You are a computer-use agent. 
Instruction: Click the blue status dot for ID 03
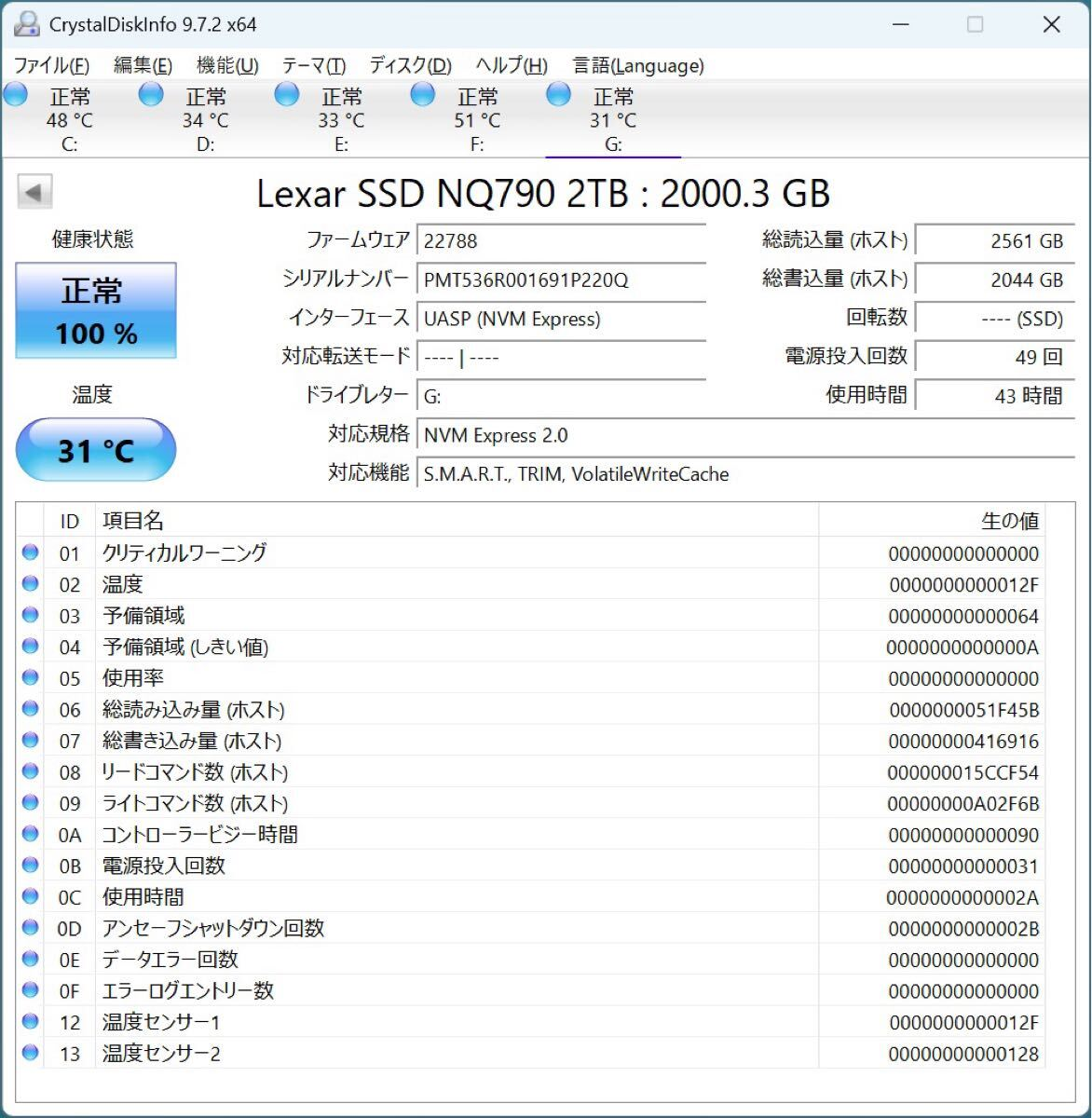point(31,615)
